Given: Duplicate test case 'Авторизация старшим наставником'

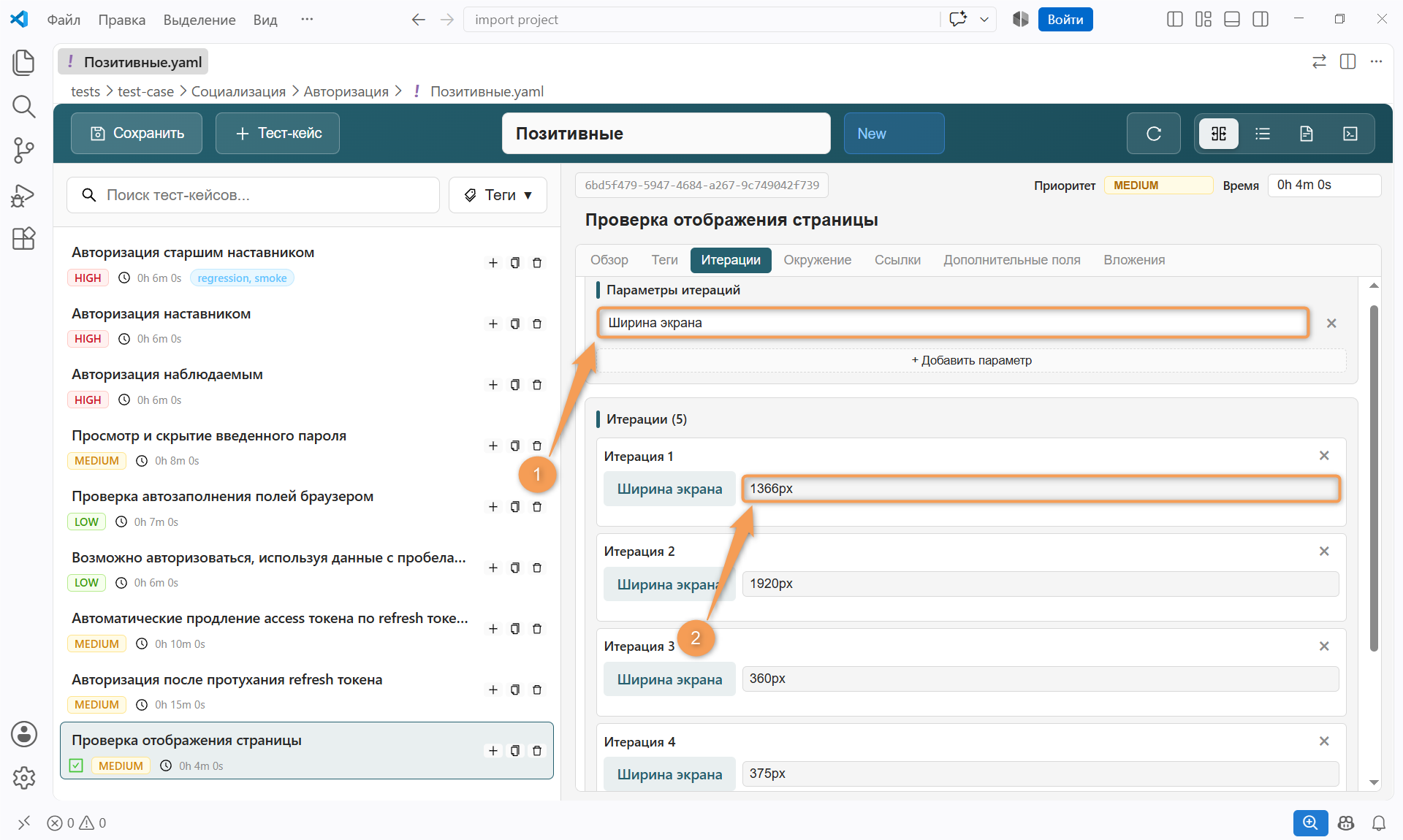Looking at the screenshot, I should pos(515,263).
